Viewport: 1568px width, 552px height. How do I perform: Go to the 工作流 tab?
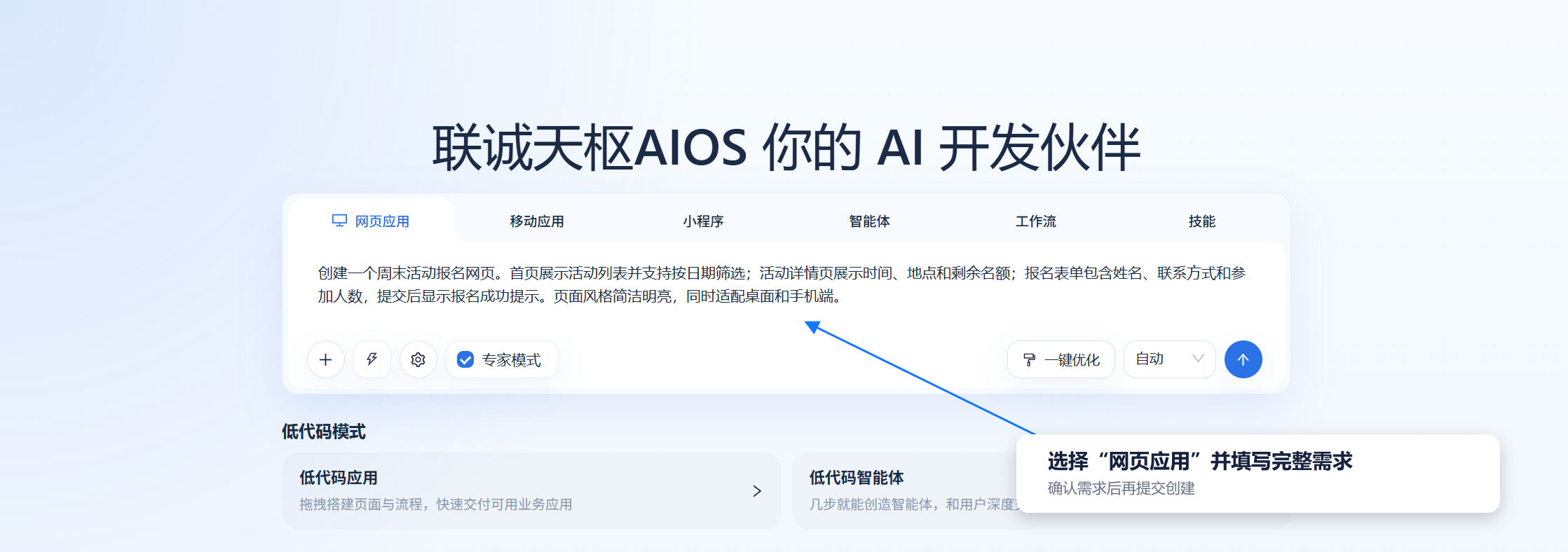tap(1035, 221)
